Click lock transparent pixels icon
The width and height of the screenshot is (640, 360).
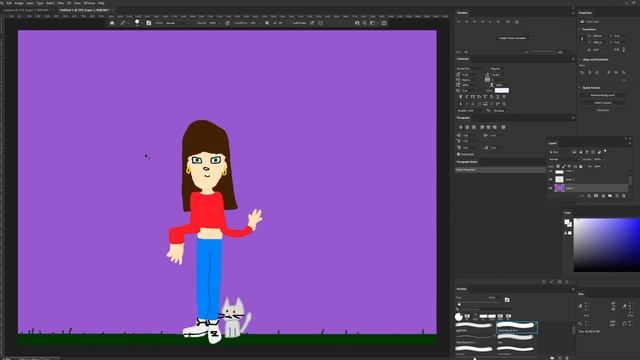pos(558,167)
